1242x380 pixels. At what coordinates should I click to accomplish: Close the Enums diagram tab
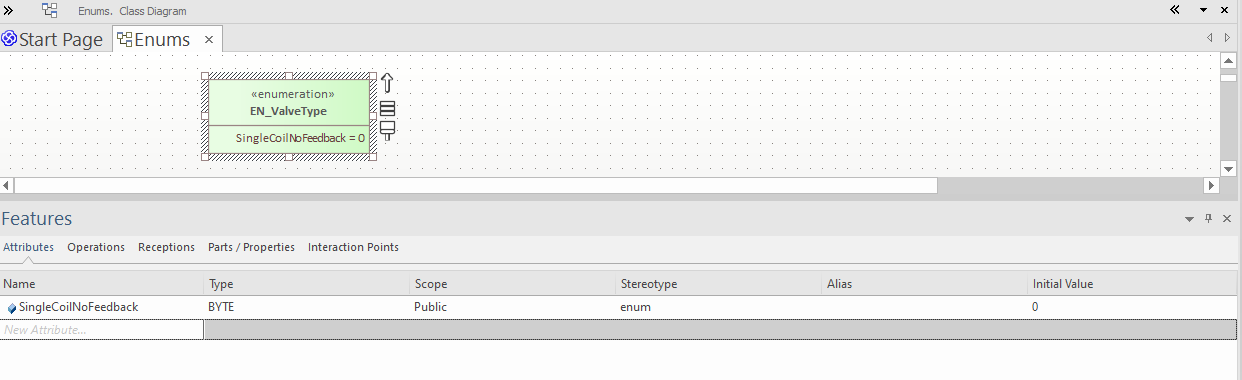209,40
